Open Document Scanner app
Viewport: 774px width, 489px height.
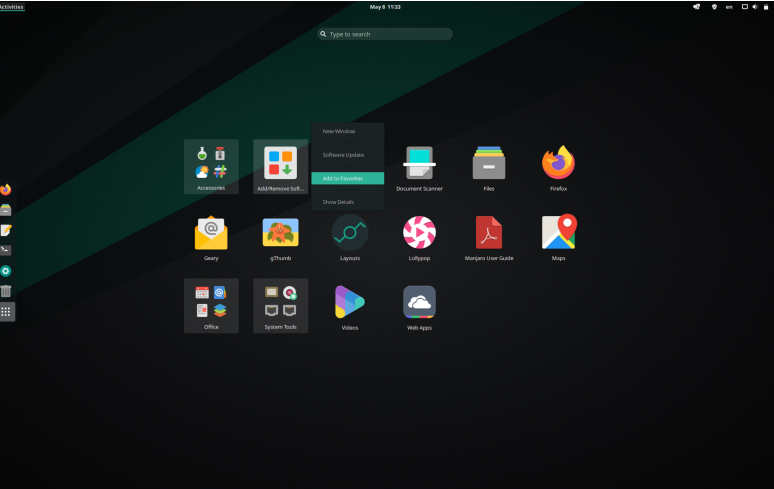(419, 167)
